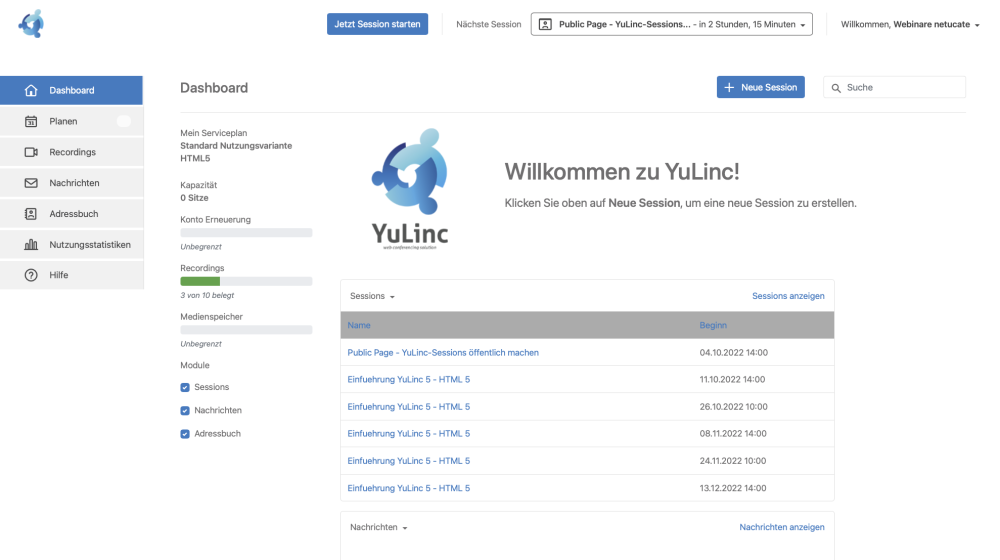Screen dimensions: 1000x560
Task: Open Public Page - YuLinc-Sessions öffentlich machen
Action: (x=443, y=353)
